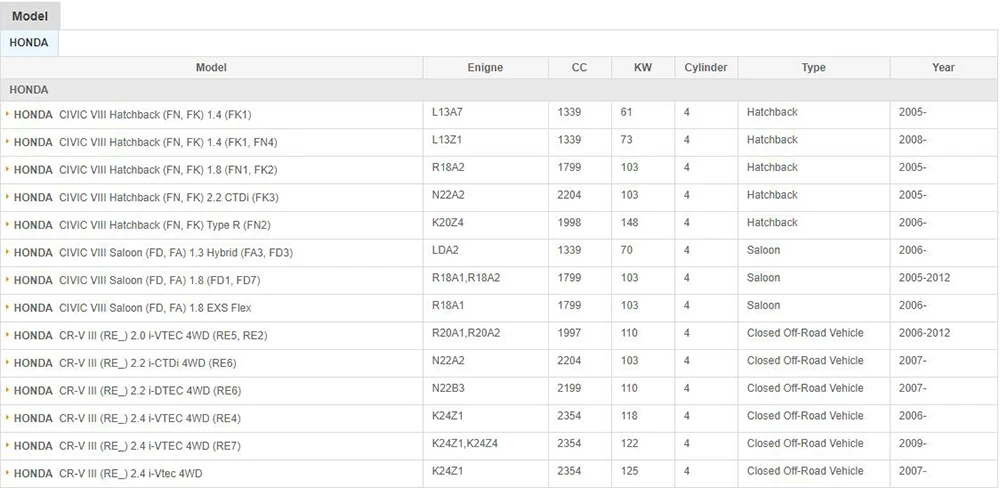Switch to the Model tab
The height and width of the screenshot is (488, 1000).
point(30,16)
